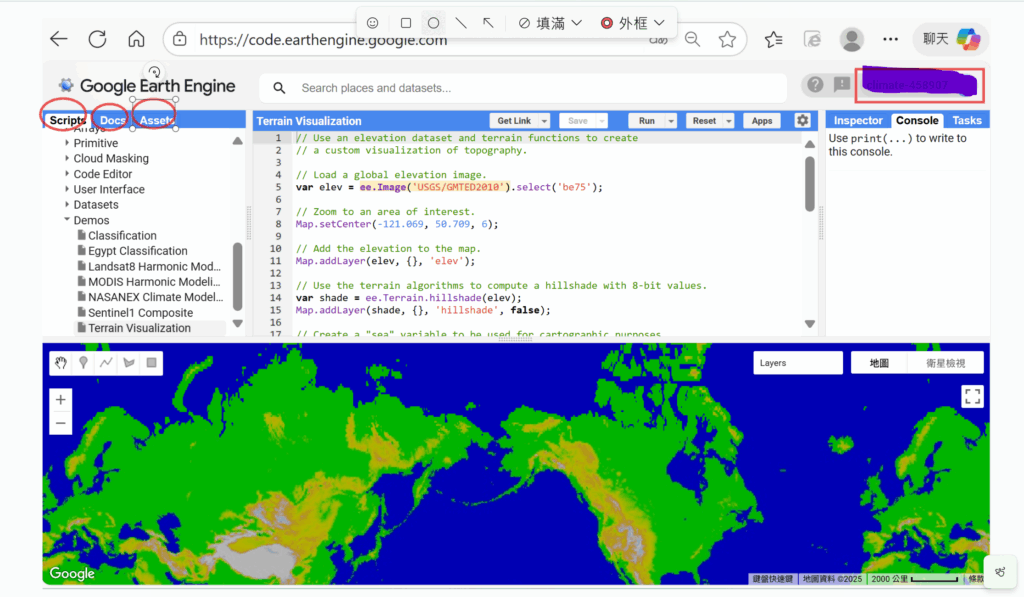Zoom in the map with plus button

click(61, 400)
